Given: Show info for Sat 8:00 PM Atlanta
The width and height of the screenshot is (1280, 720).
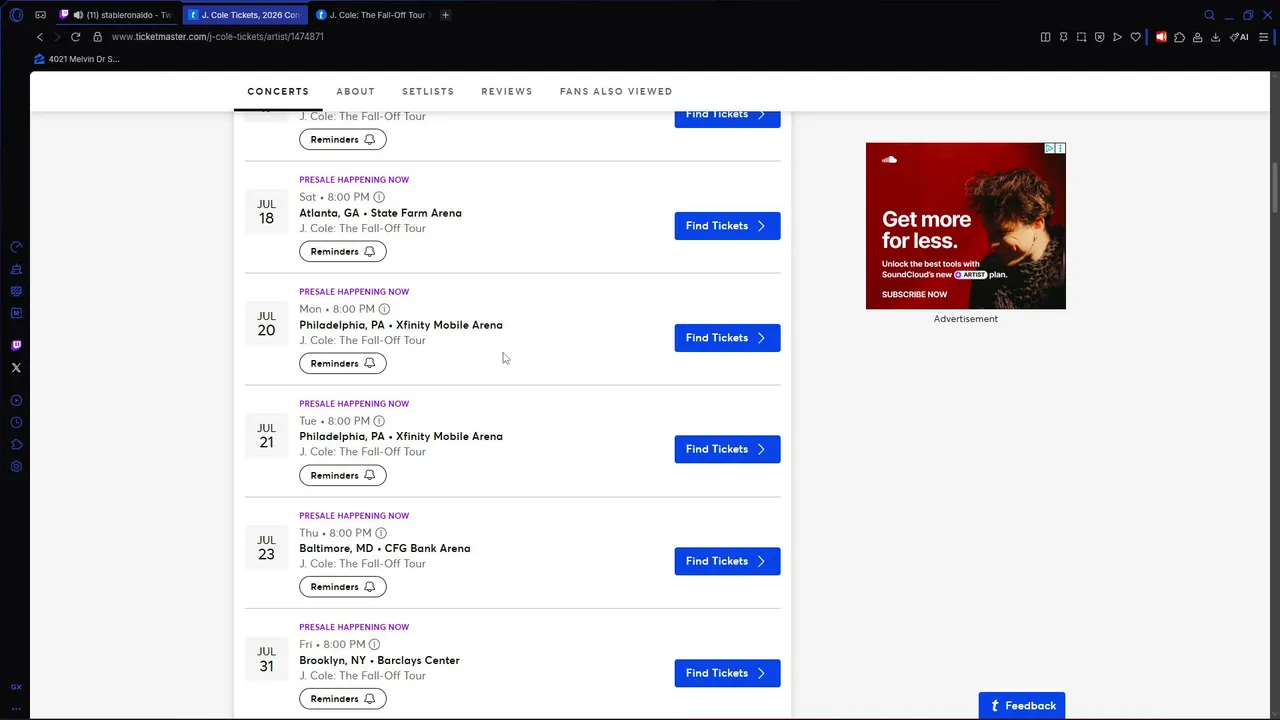Looking at the screenshot, I should [x=379, y=197].
